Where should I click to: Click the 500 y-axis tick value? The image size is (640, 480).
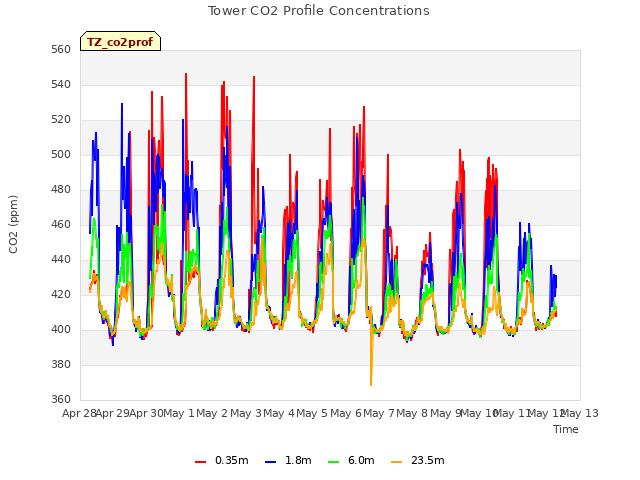point(61,155)
